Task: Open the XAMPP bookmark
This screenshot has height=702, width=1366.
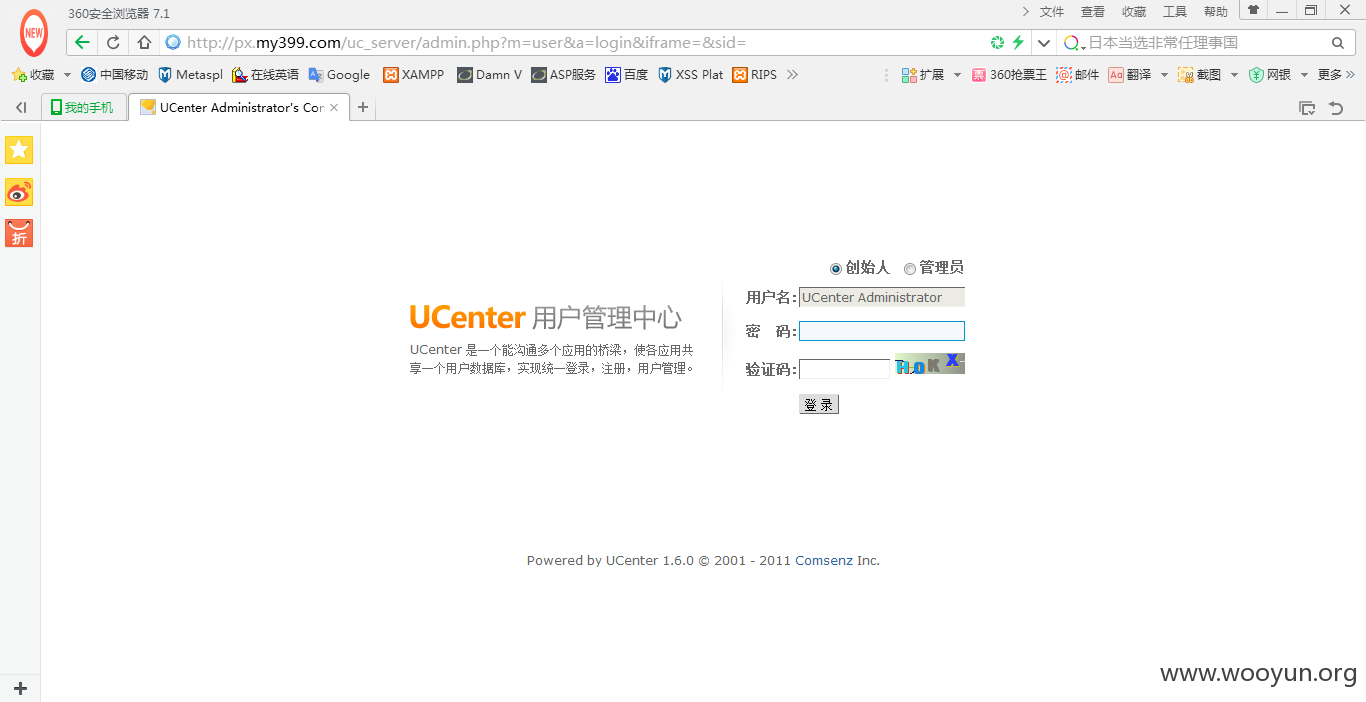Action: (x=414, y=75)
